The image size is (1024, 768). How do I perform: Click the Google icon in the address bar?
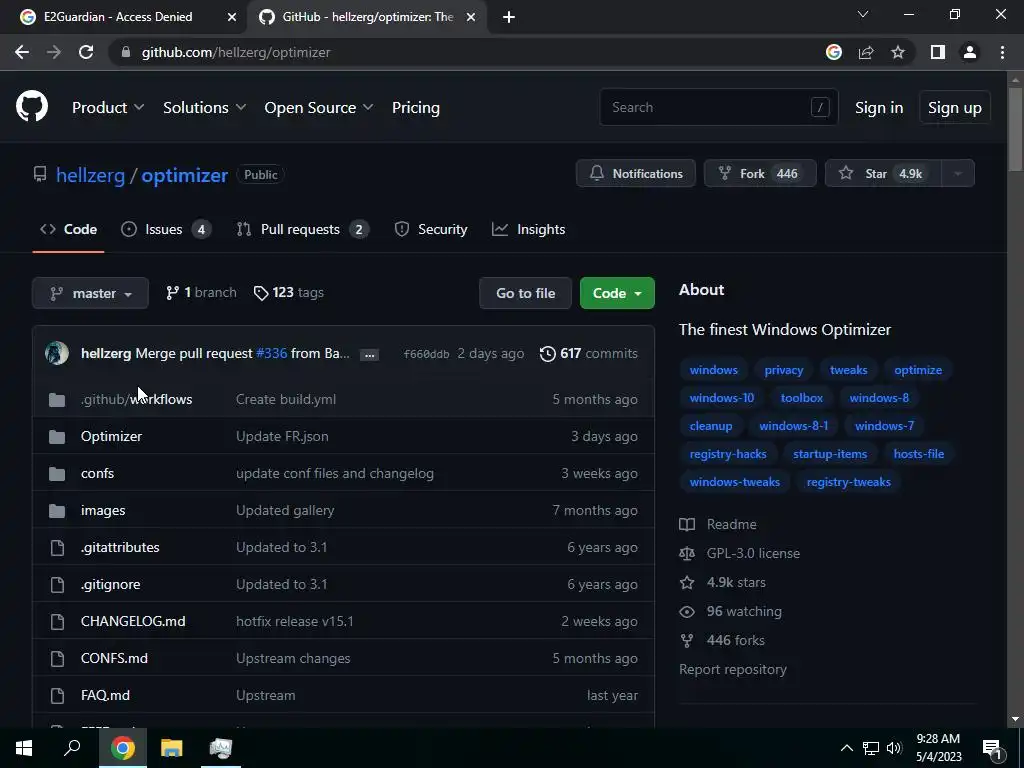(x=834, y=52)
